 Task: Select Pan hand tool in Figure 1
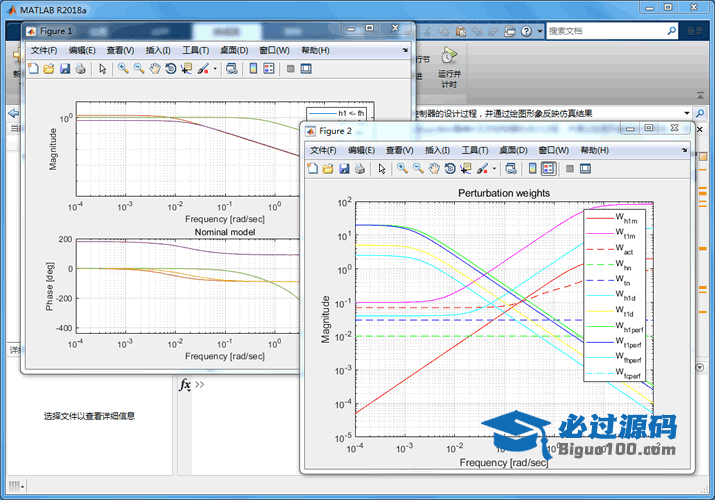(x=155, y=69)
